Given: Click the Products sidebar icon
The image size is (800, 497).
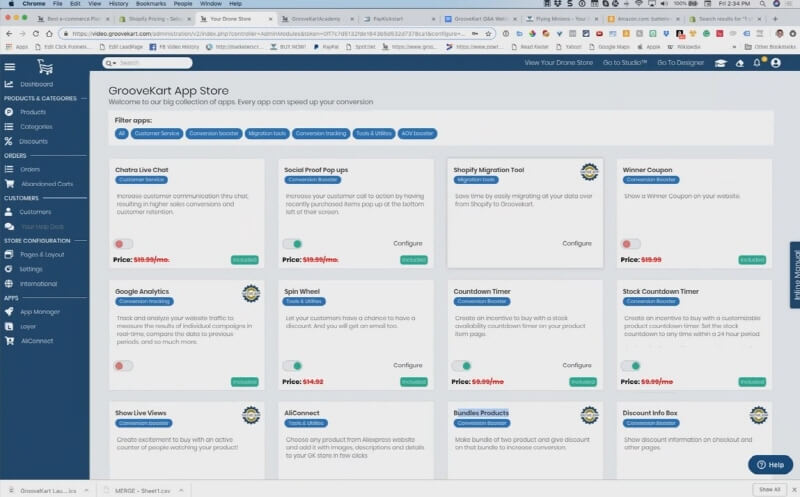Looking at the screenshot, I should coord(9,112).
